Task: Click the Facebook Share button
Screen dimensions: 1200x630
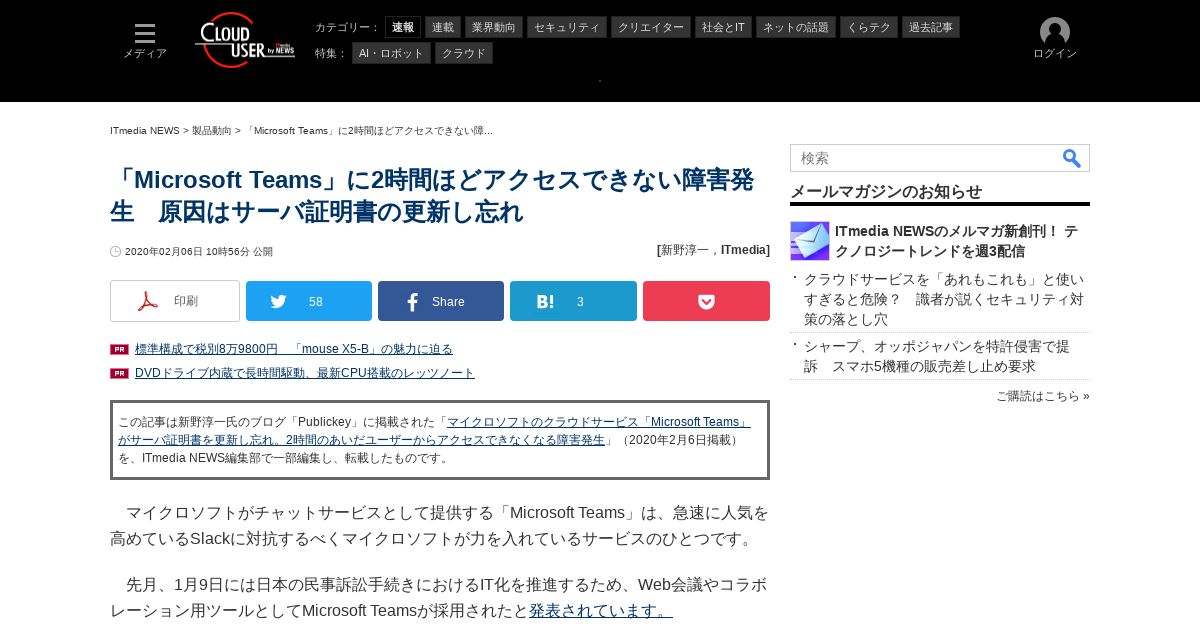Action: coord(441,301)
